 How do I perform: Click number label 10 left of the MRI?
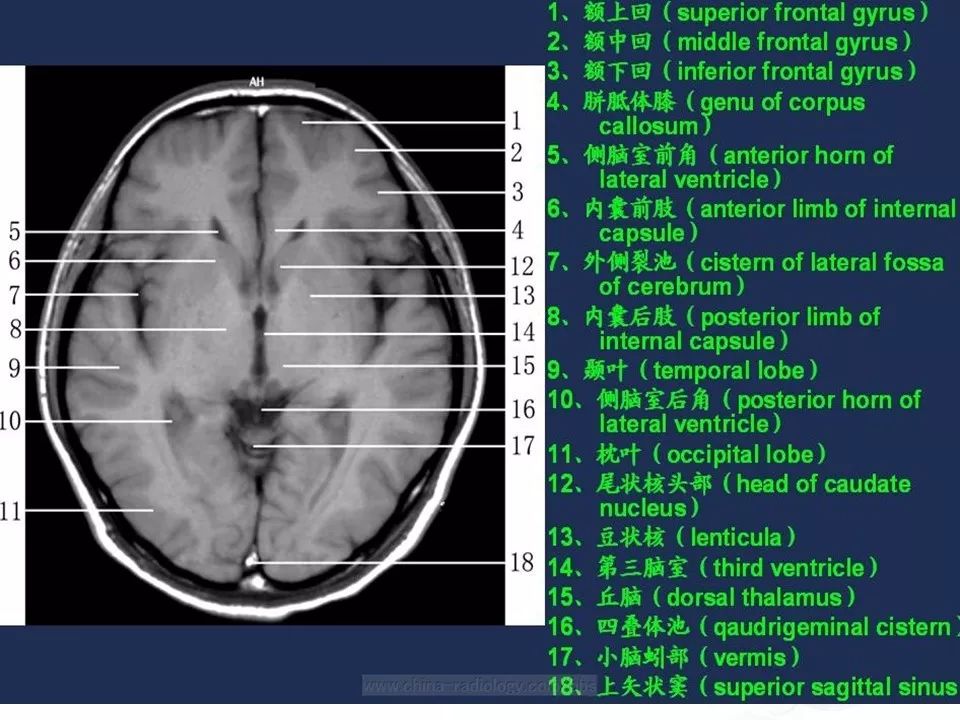pyautogui.click(x=10, y=421)
